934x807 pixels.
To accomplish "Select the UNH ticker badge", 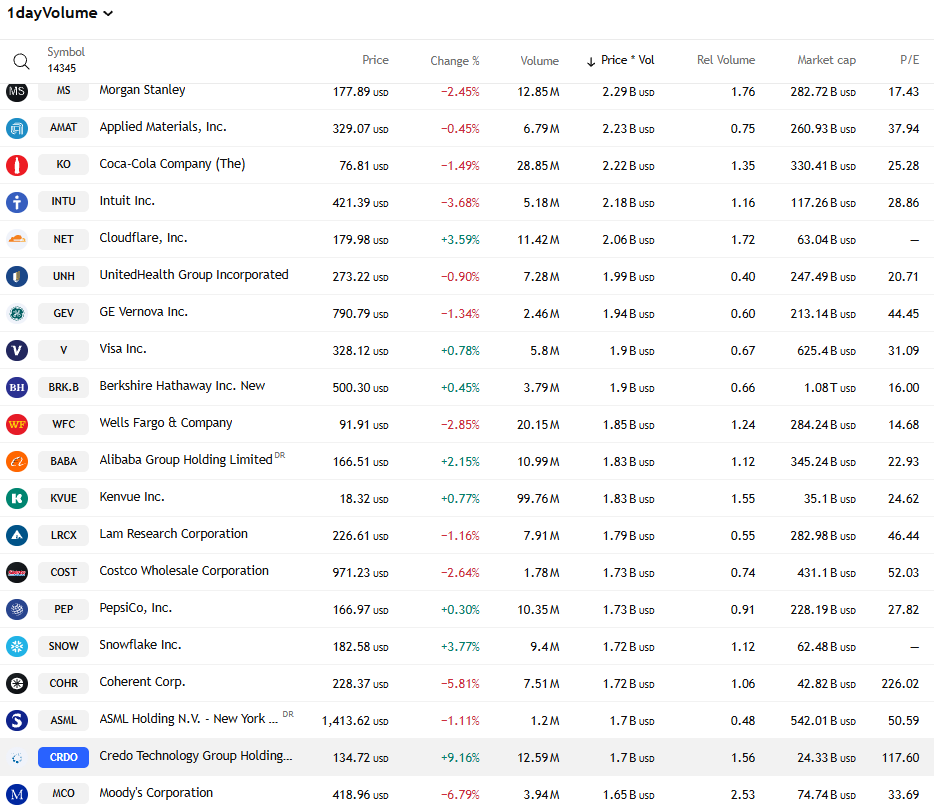I will (x=63, y=276).
